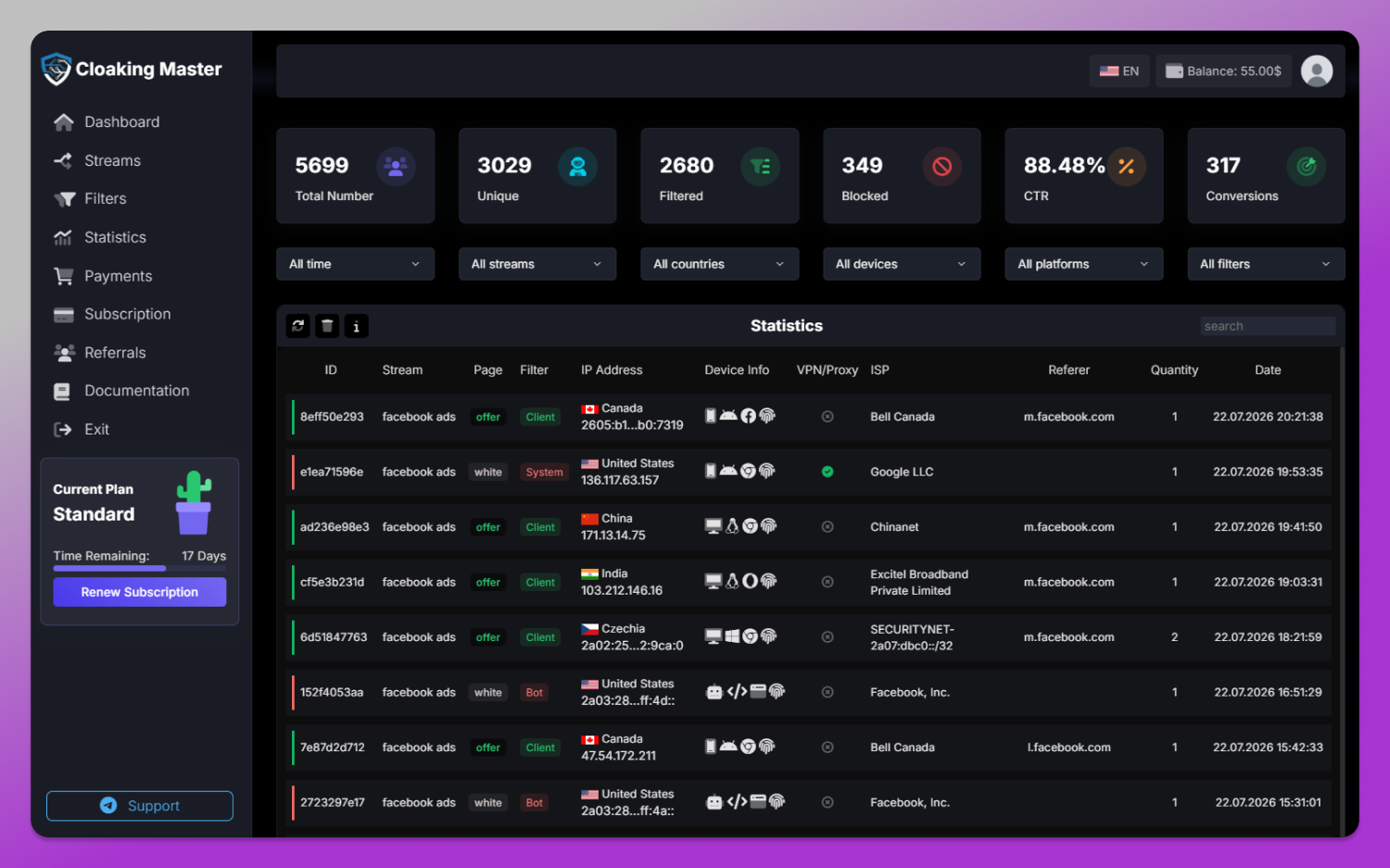Click the Referrals people icon in sidebar

coord(64,353)
